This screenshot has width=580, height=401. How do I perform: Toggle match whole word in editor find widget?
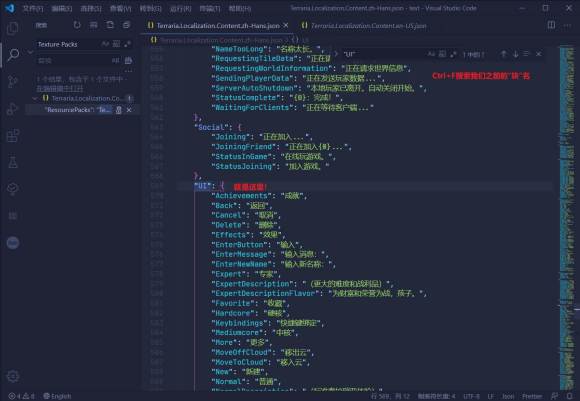[x=442, y=54]
